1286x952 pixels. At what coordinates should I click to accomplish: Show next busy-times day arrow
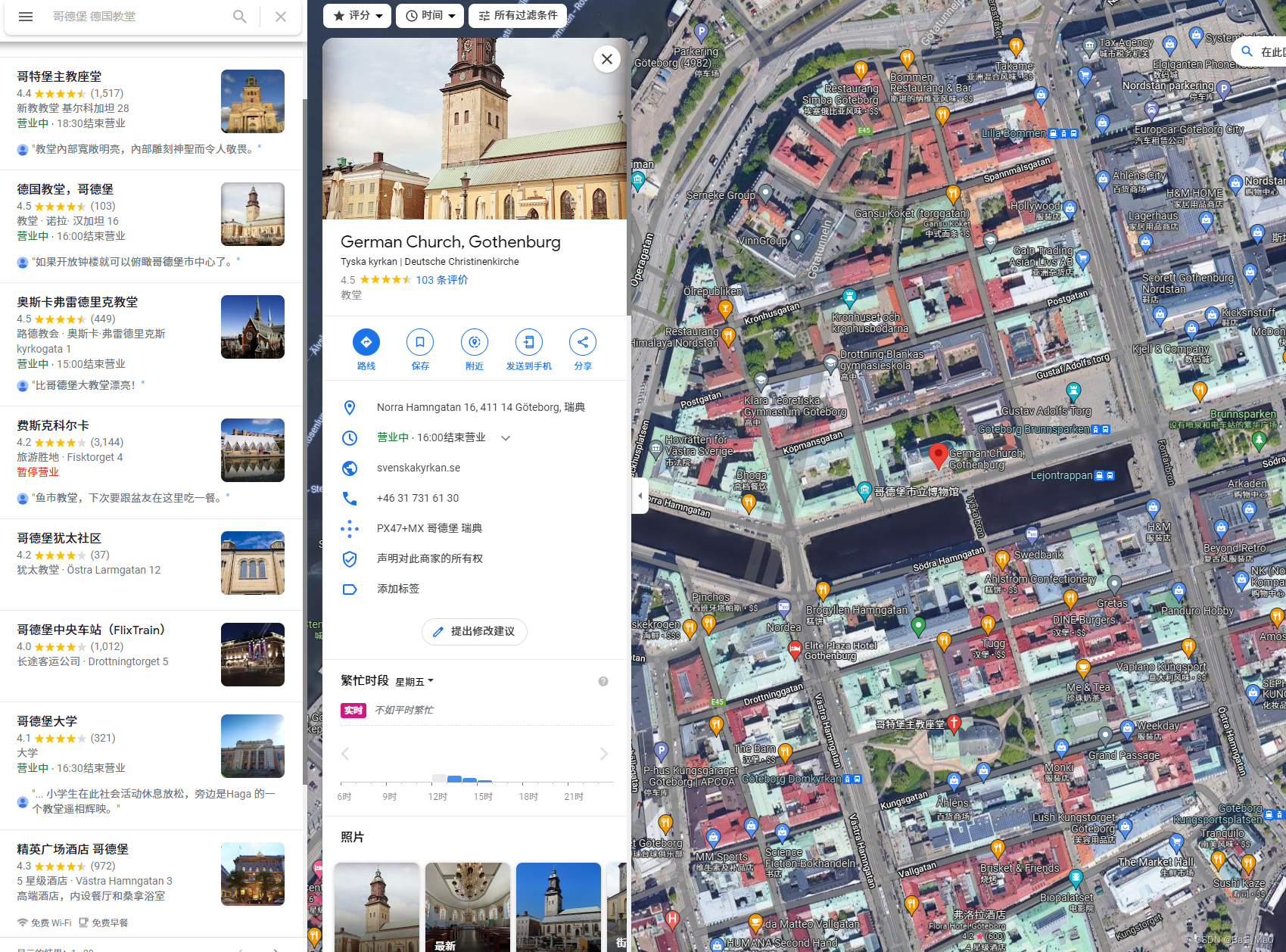(603, 753)
